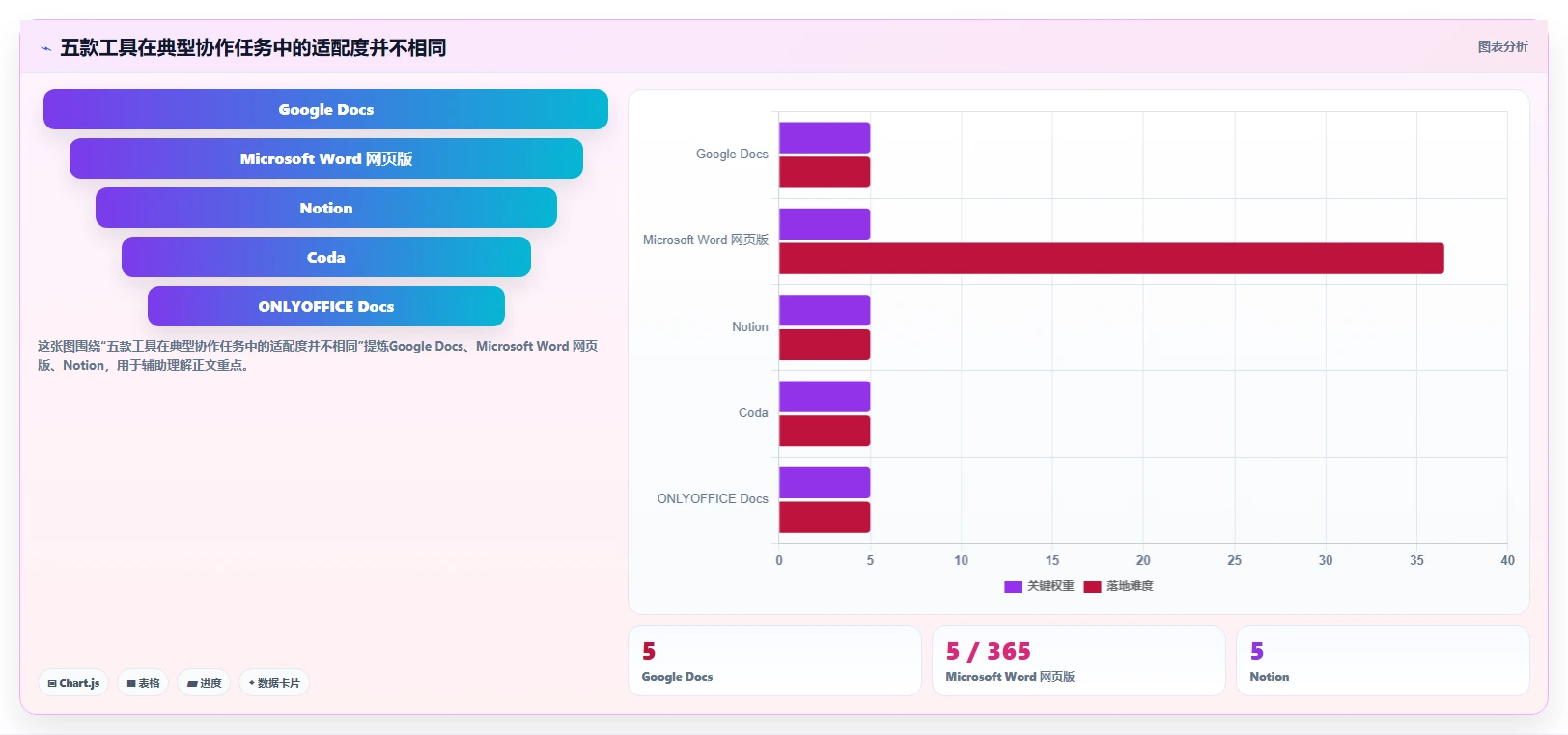Click the title 五款工具在典型协作任务中的适配度并不相同
Screen dimensions: 1568x735
pos(253,47)
